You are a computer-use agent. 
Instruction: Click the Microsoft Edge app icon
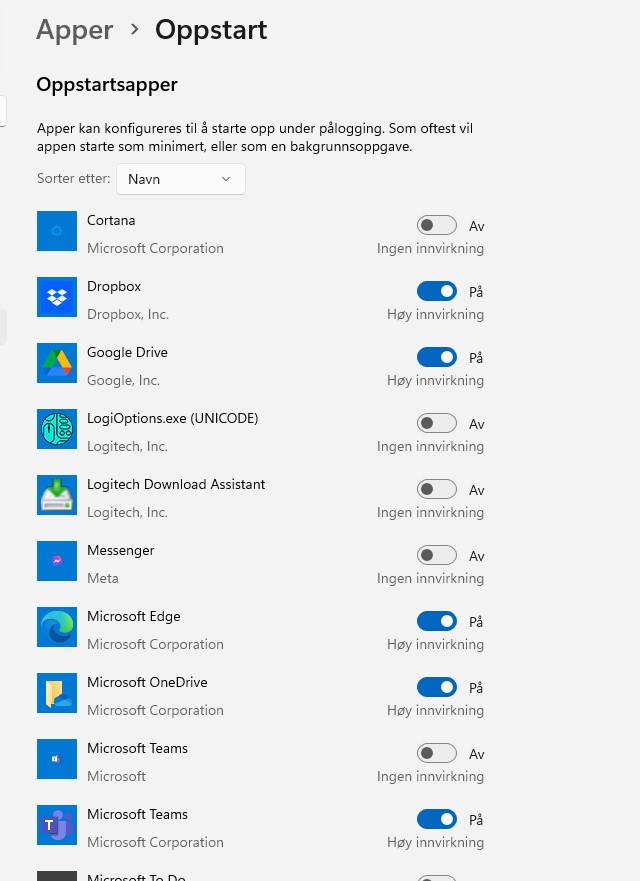click(57, 627)
